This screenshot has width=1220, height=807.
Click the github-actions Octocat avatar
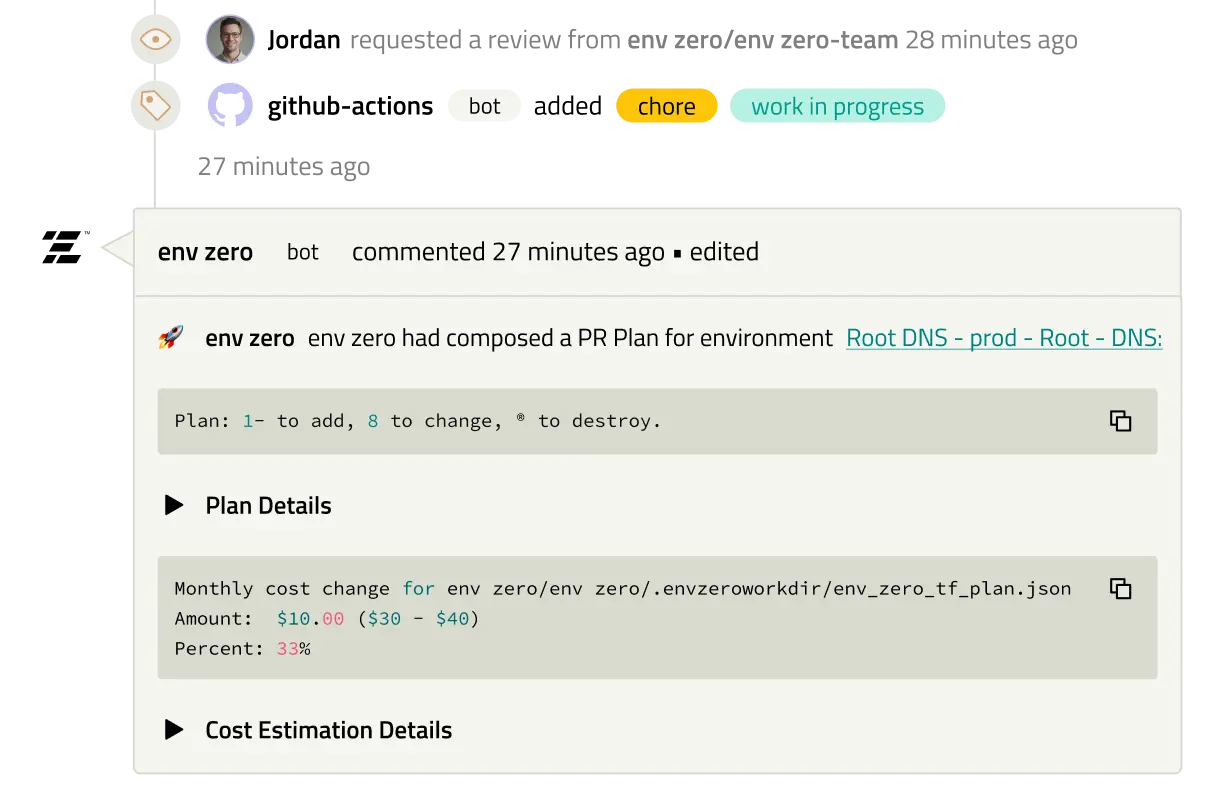[230, 106]
